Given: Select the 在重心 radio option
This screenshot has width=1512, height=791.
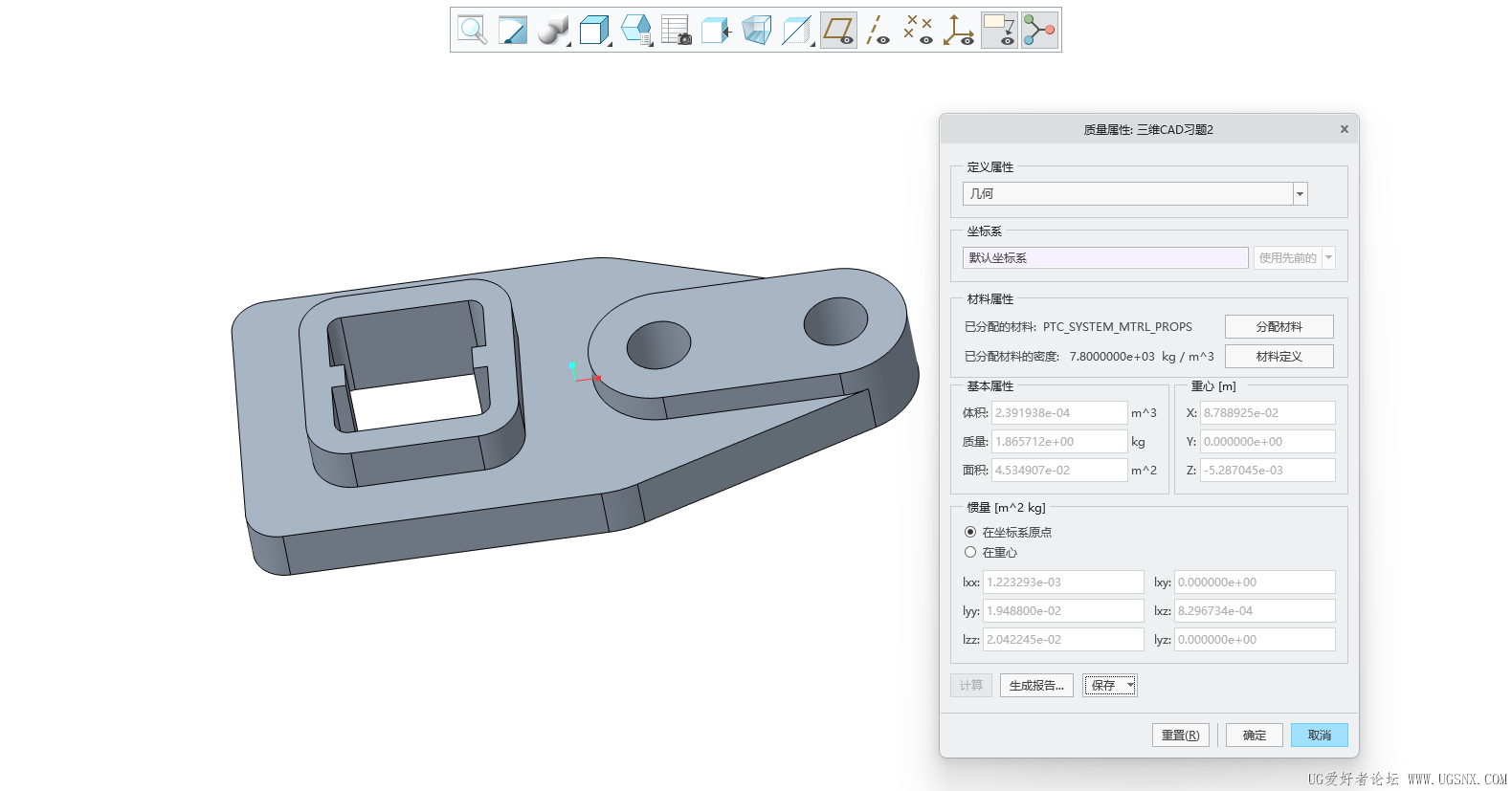Looking at the screenshot, I should tap(970, 552).
